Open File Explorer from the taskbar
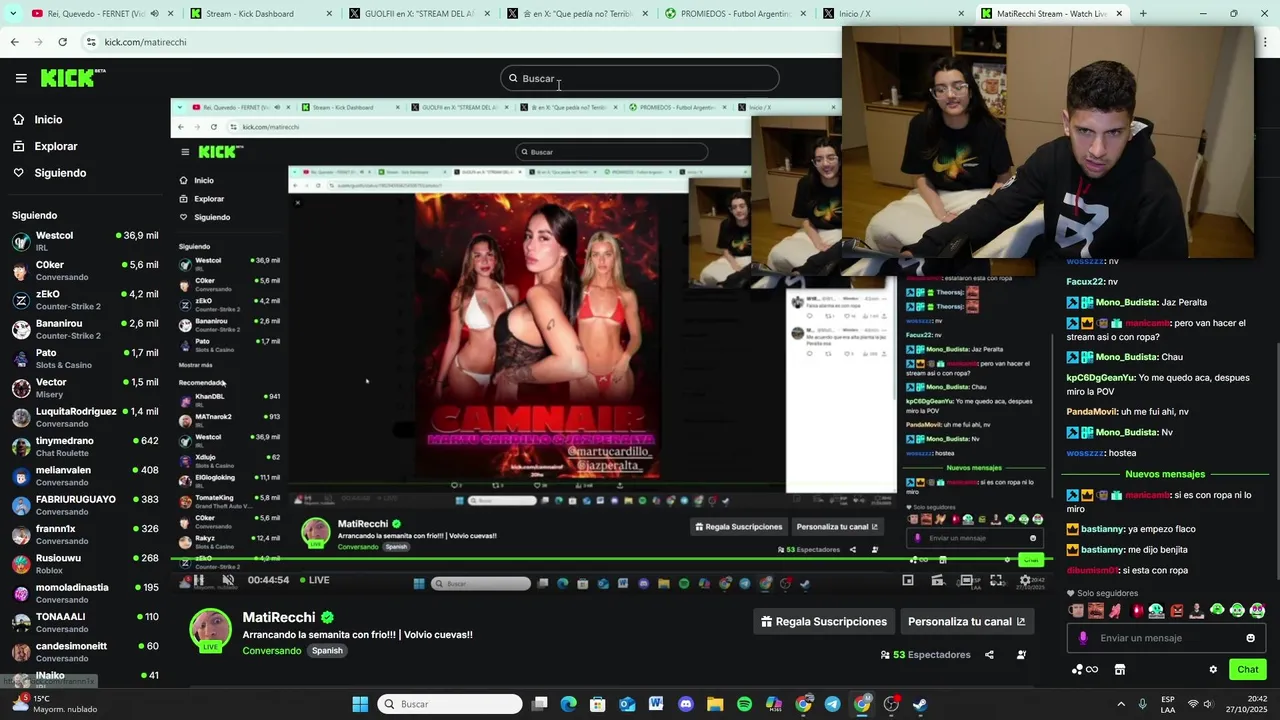Viewport: 1280px width, 720px height. (715, 704)
